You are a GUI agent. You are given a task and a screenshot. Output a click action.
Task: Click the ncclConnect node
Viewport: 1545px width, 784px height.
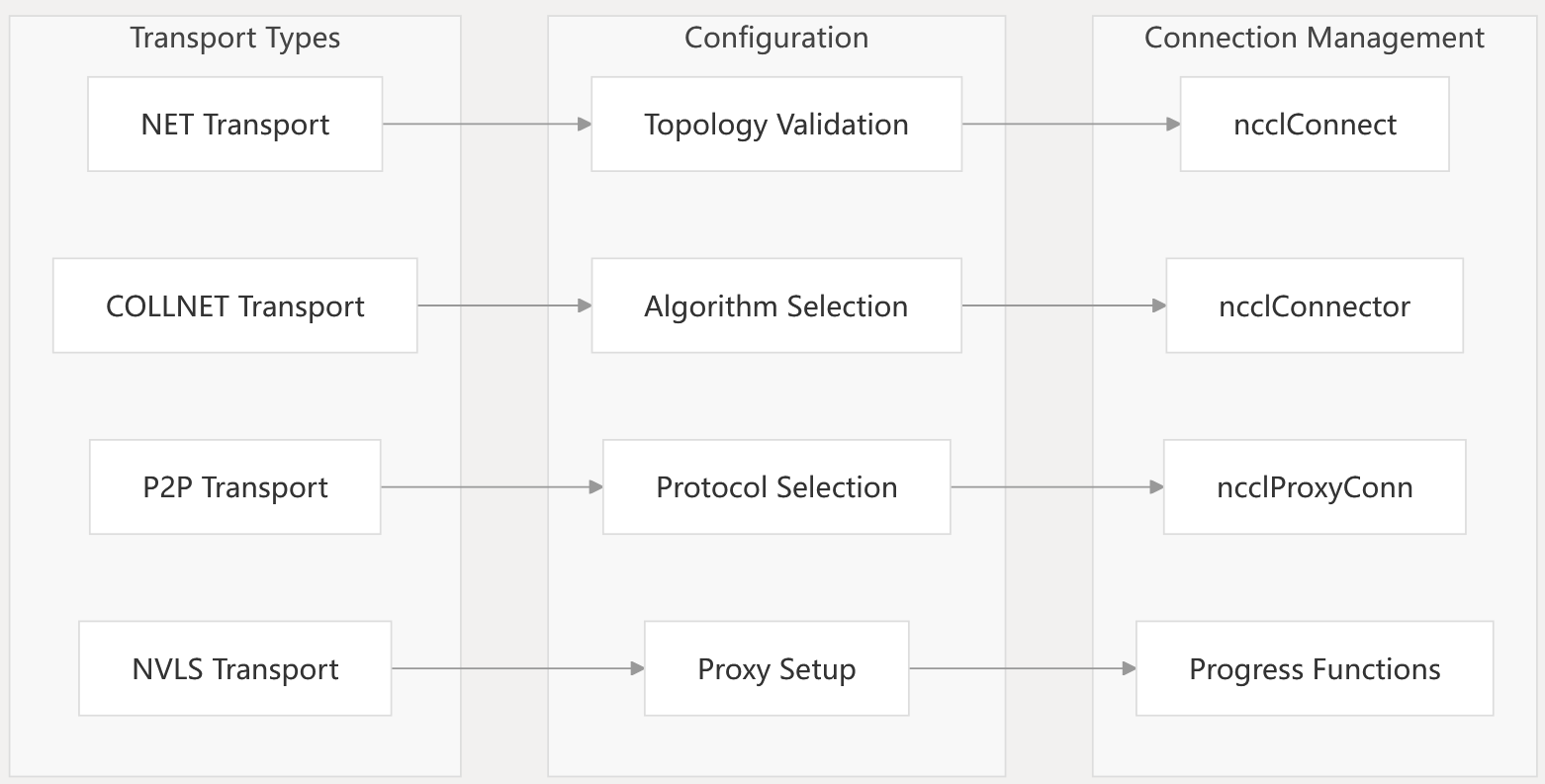coord(1315,125)
